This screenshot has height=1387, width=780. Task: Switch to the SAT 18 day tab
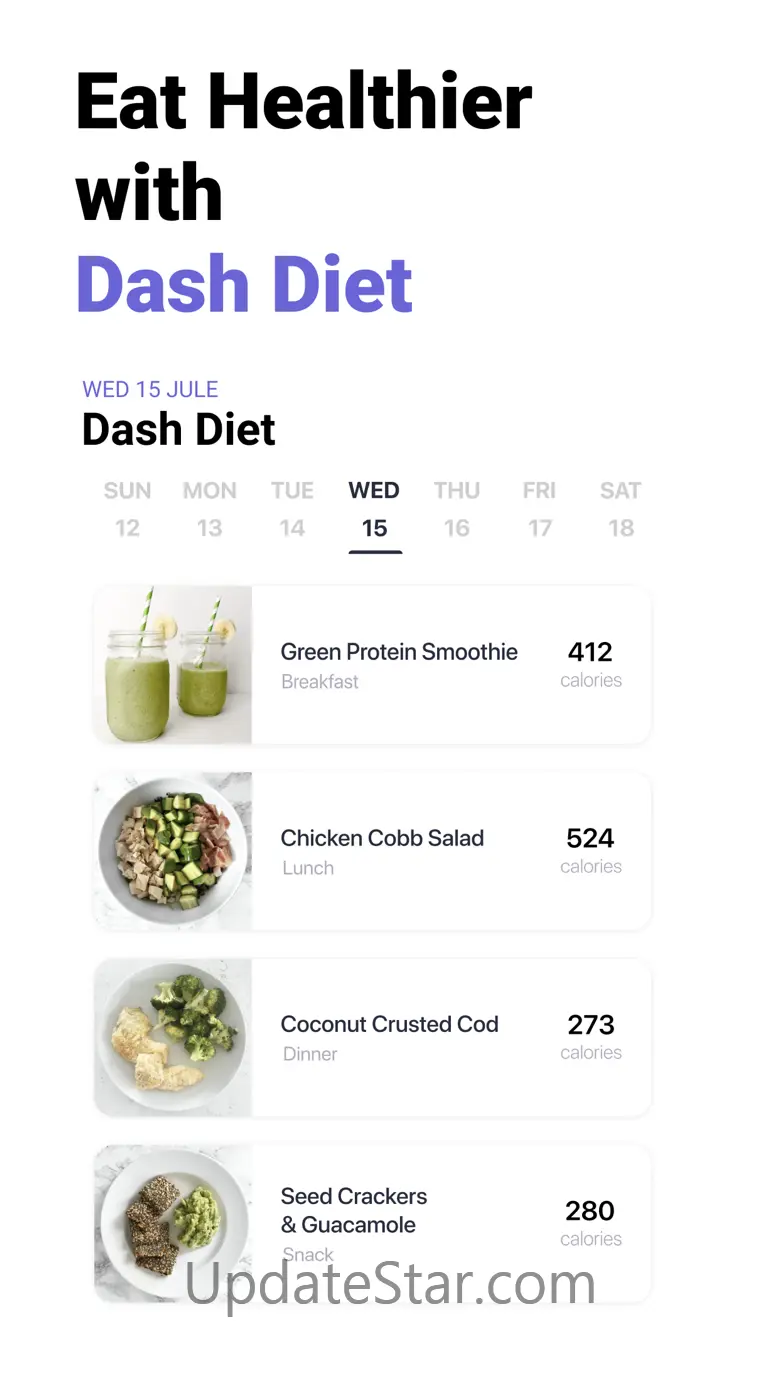(621, 509)
